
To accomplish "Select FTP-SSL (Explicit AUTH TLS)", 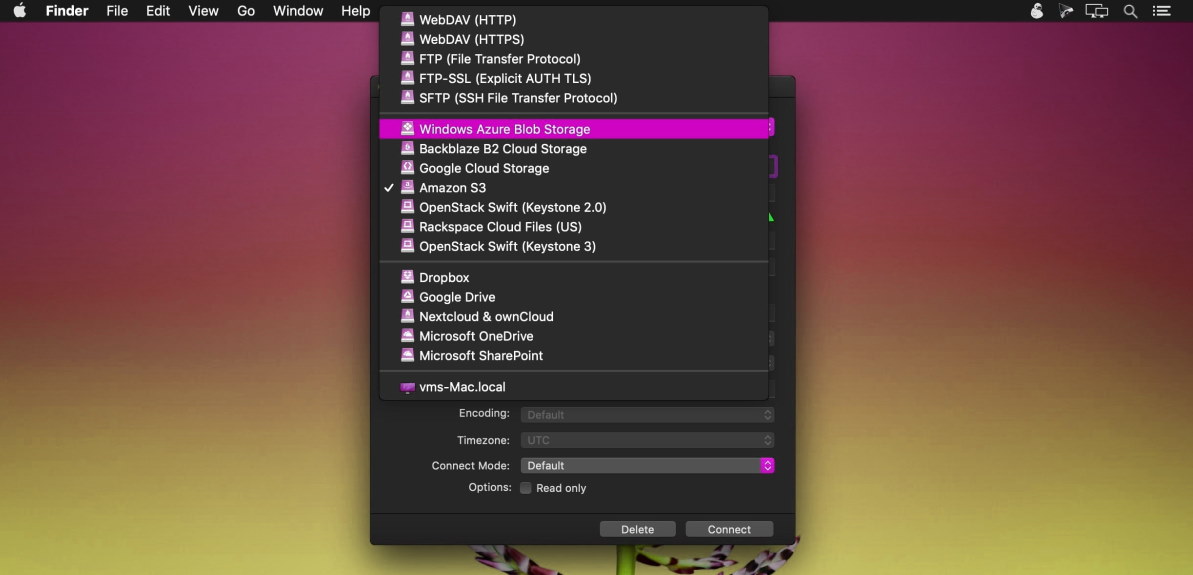I will pyautogui.click(x=574, y=78).
